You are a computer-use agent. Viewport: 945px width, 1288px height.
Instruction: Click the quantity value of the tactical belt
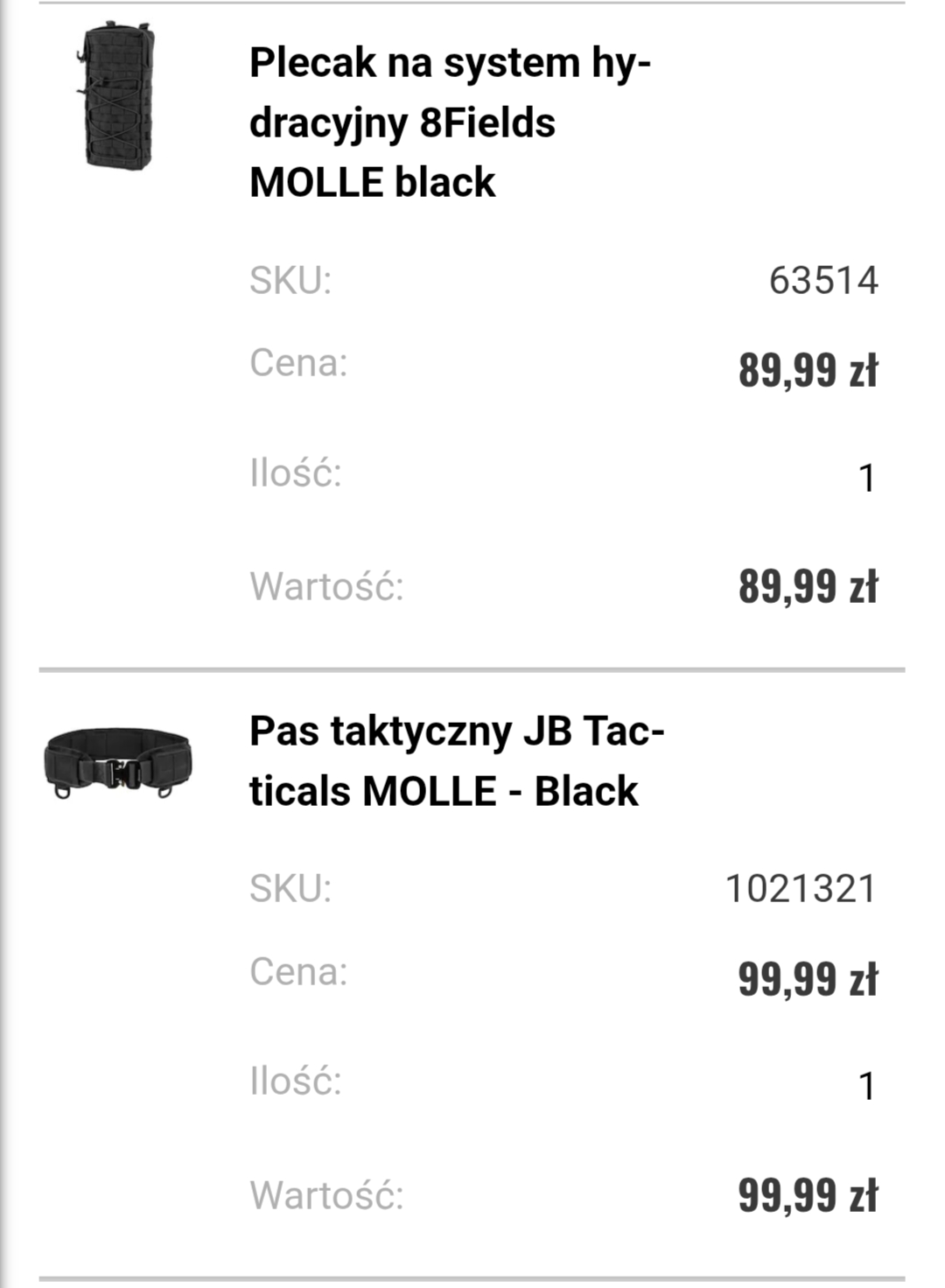point(866,1087)
